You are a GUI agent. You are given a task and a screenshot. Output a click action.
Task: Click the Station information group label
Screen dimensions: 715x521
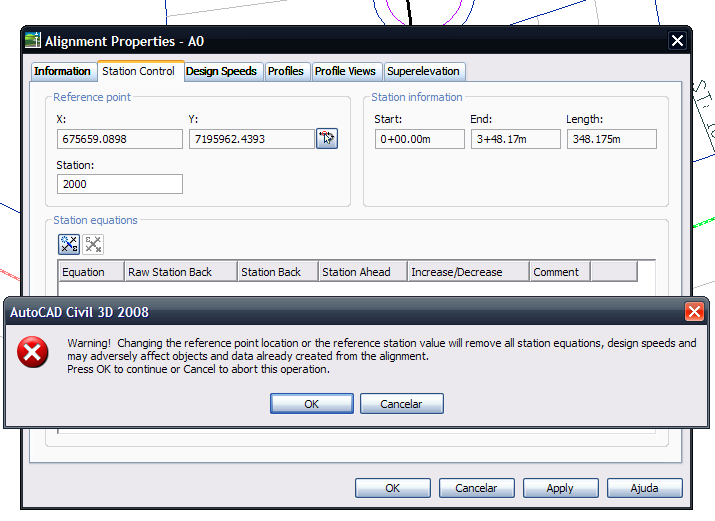pos(417,97)
